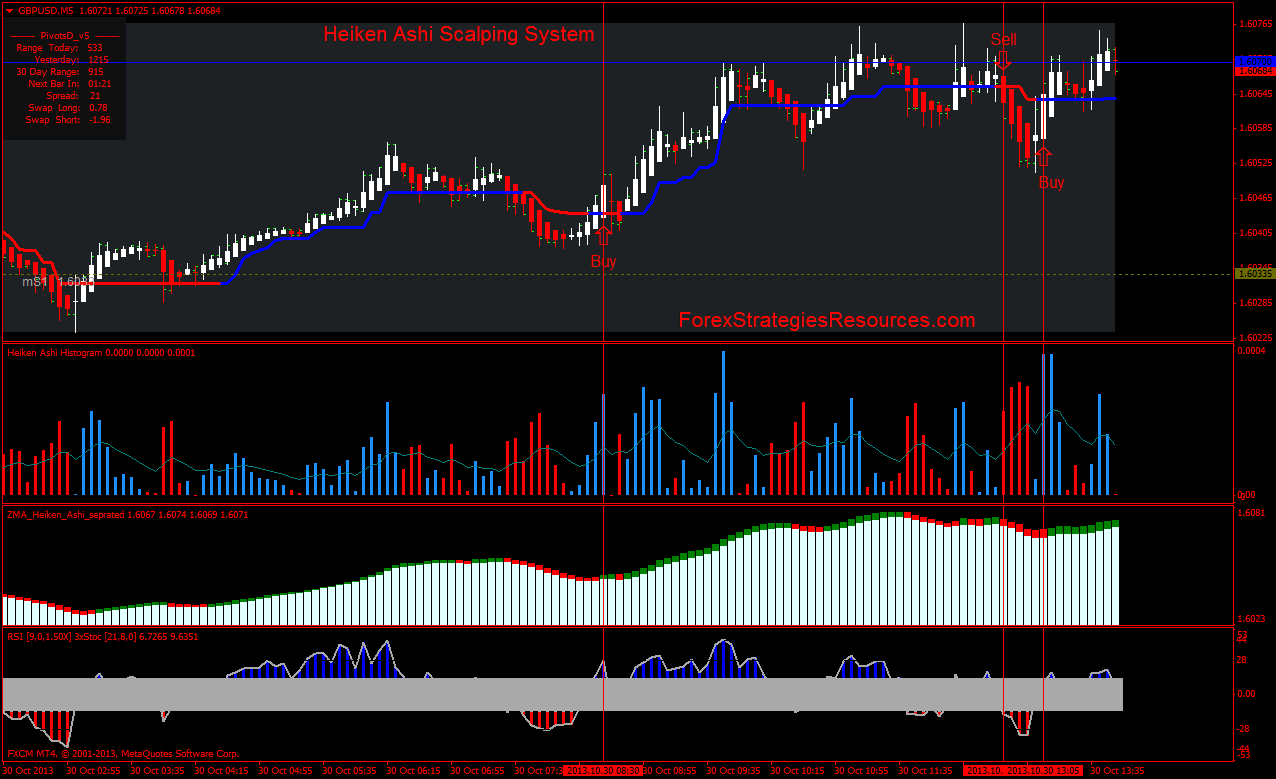Viewport: 1276px width, 779px height.
Task: Click the olive 1.60335 pivot price tag
Action: 1254,273
